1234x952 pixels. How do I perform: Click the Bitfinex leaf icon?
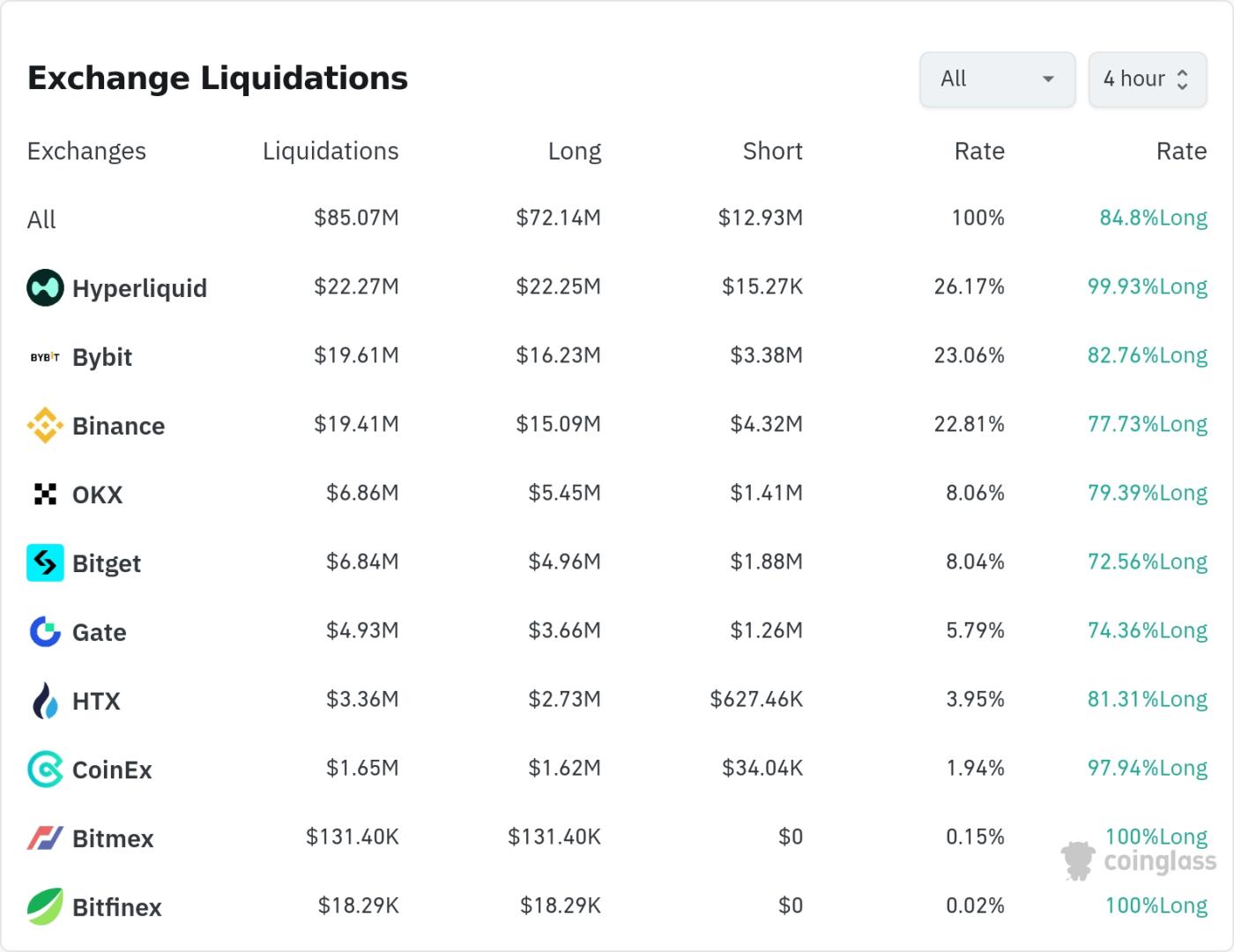44,906
